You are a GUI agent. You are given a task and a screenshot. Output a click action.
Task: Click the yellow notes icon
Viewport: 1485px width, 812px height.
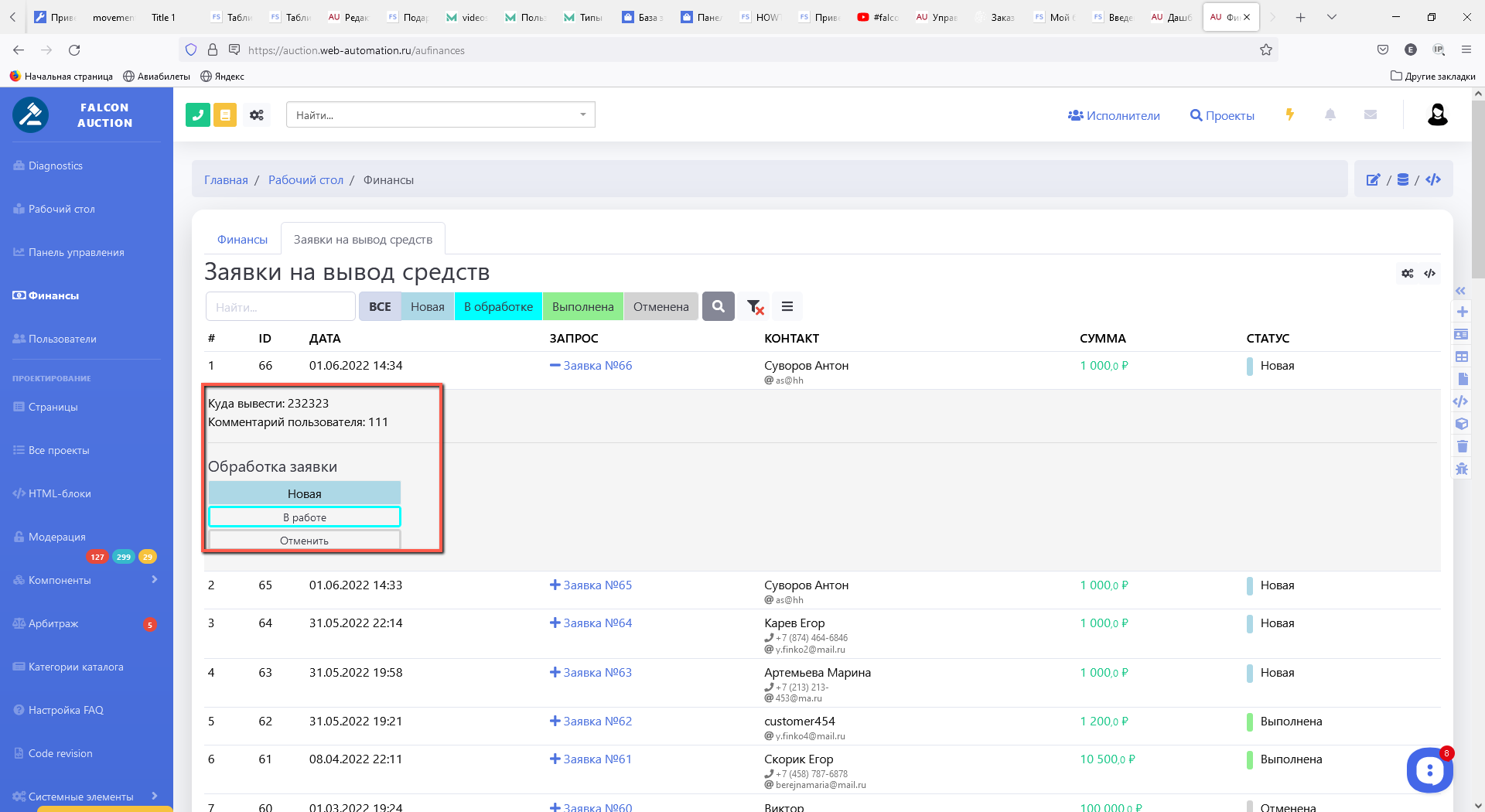coord(225,115)
